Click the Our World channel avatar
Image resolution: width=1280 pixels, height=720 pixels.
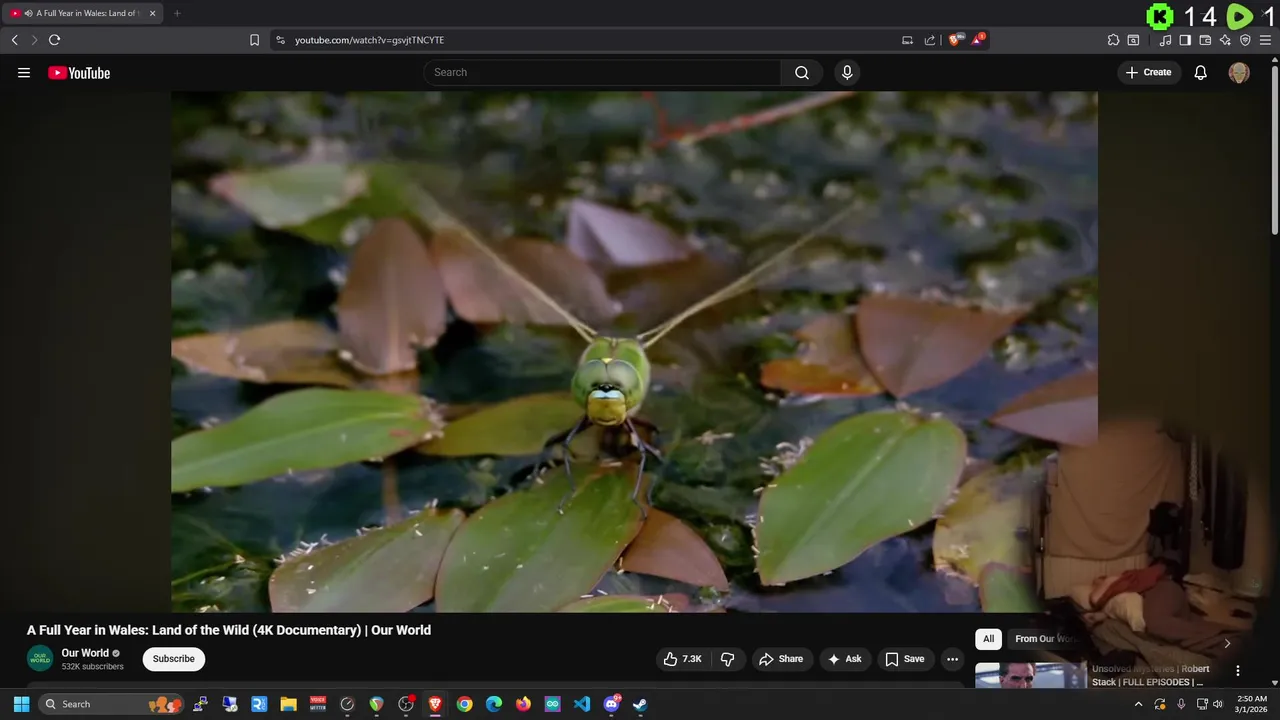tap(40, 658)
